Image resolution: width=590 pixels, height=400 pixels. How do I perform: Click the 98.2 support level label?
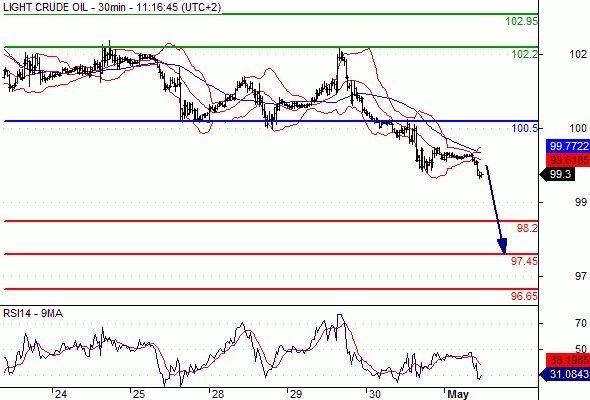(527, 228)
